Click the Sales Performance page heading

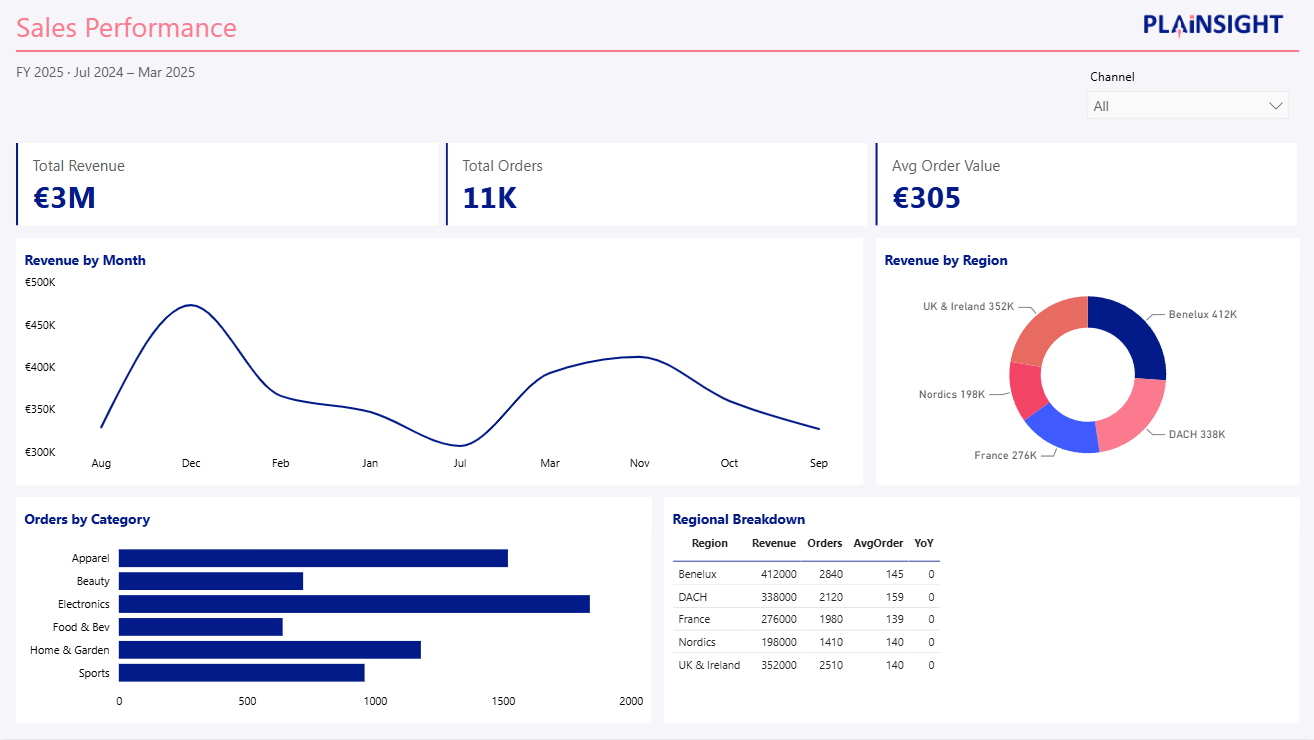point(127,28)
